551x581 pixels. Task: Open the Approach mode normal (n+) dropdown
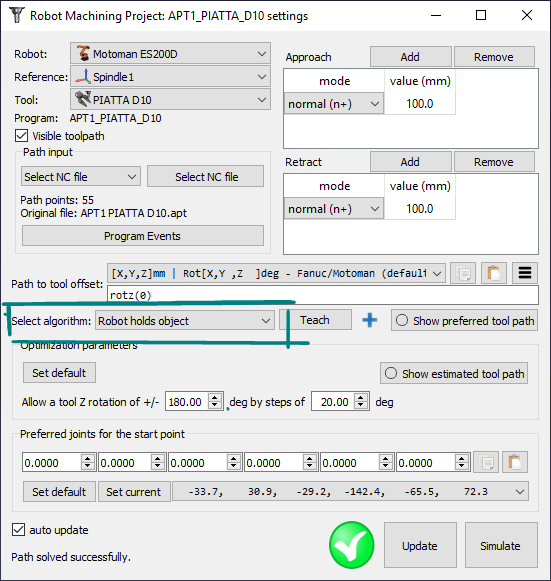pos(334,104)
